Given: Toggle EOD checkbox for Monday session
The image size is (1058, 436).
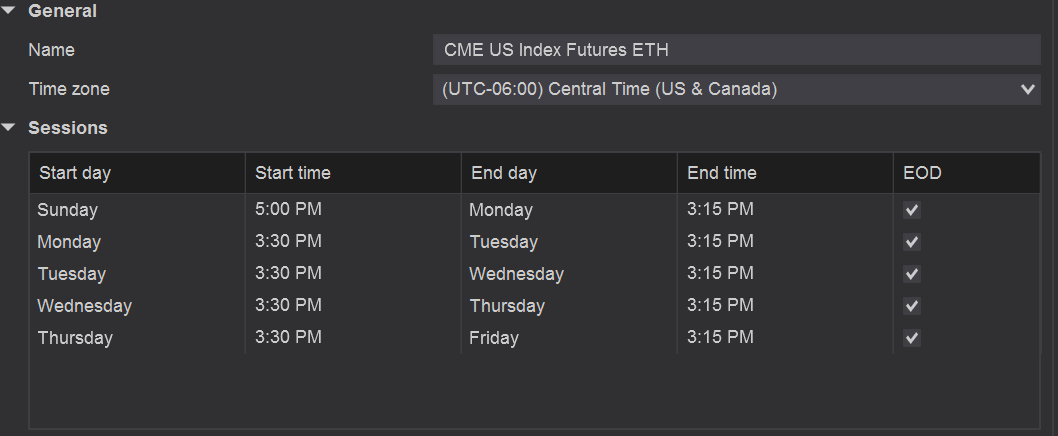Looking at the screenshot, I should point(911,242).
